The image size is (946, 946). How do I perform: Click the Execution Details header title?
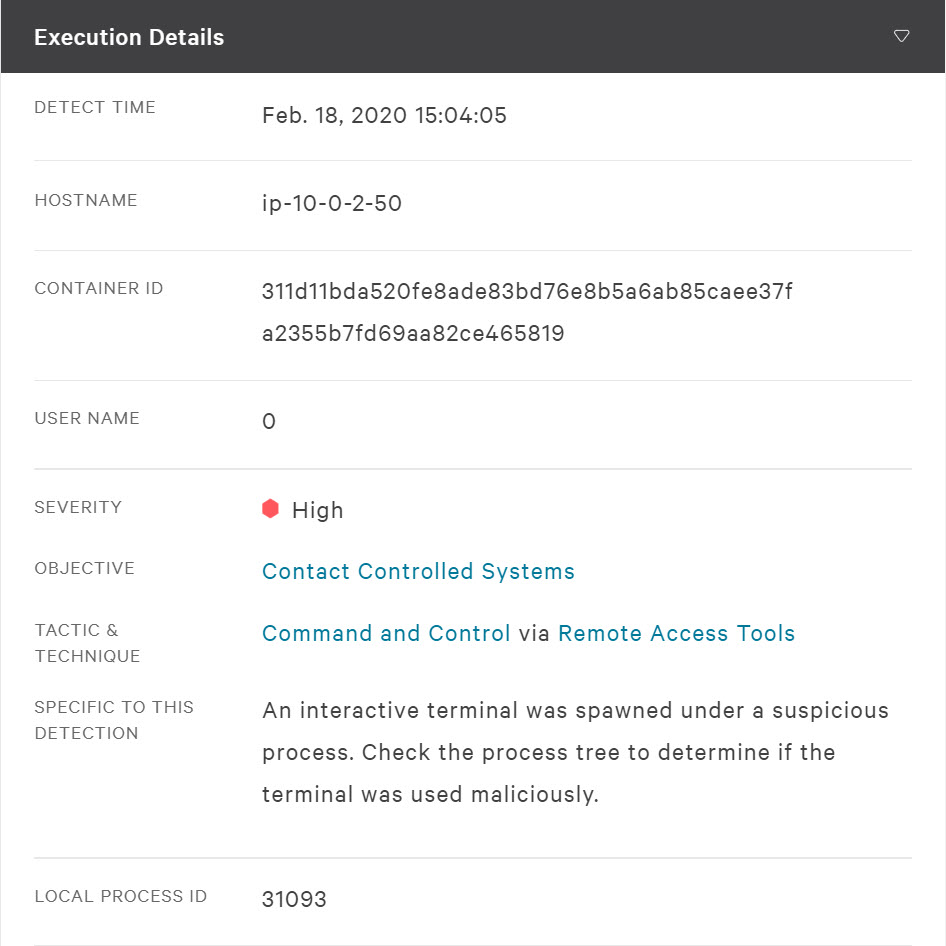129,37
